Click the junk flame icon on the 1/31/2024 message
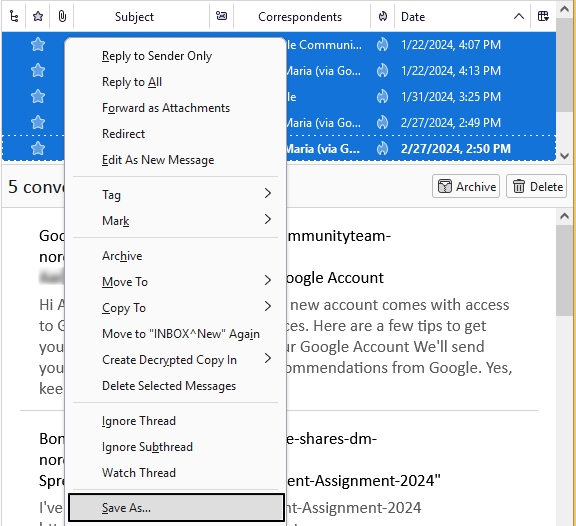 coord(382,97)
